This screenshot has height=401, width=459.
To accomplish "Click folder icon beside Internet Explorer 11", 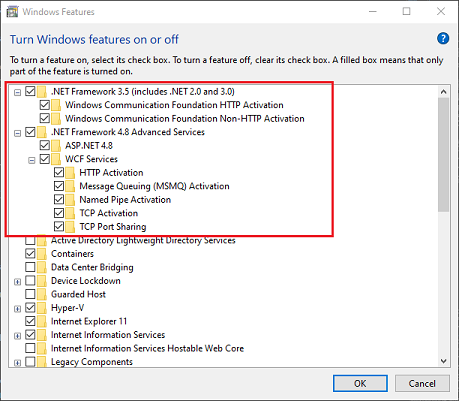I will click(x=42, y=321).
